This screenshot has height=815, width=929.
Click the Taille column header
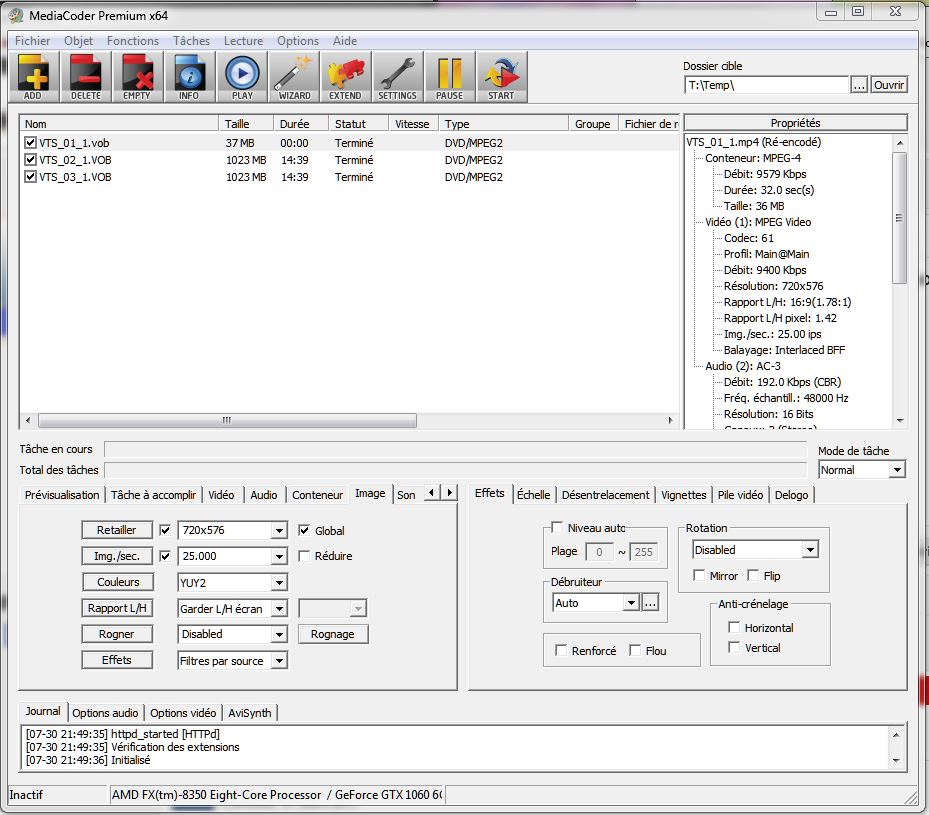245,124
